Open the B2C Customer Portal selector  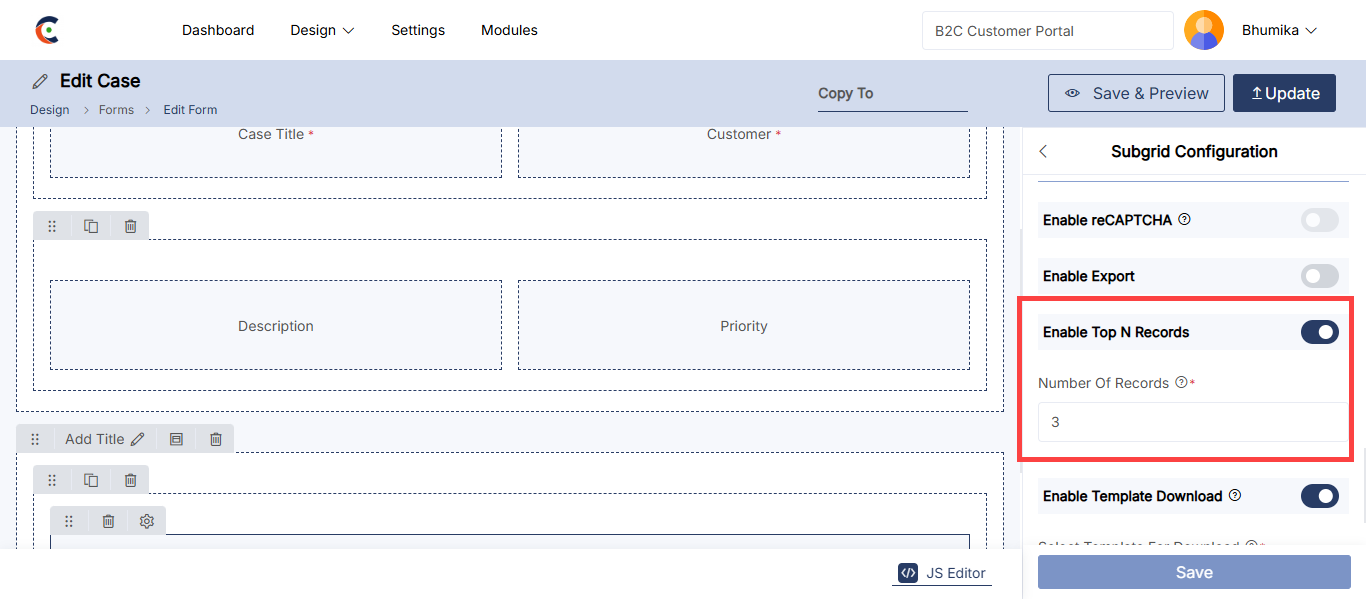[x=1047, y=31]
